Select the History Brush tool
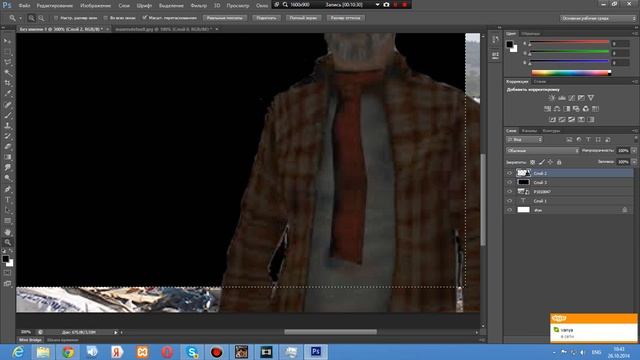Viewport: 640px width, 360px height. tap(8, 136)
